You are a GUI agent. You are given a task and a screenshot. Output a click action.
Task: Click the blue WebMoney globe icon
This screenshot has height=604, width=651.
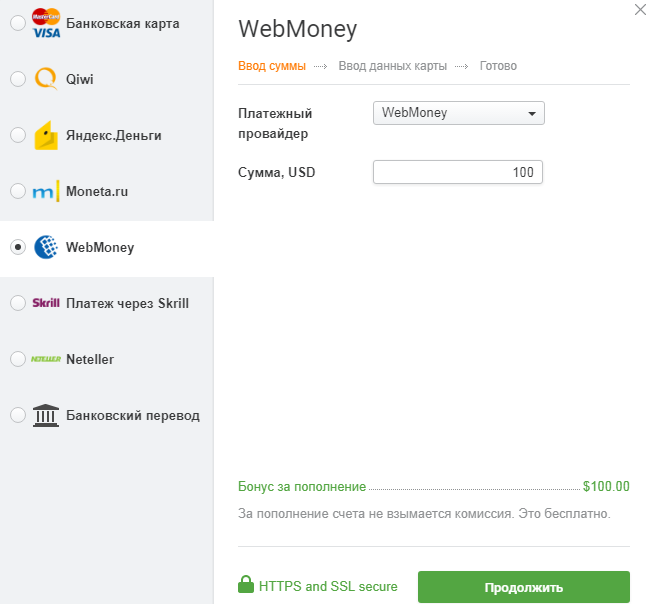coord(46,247)
